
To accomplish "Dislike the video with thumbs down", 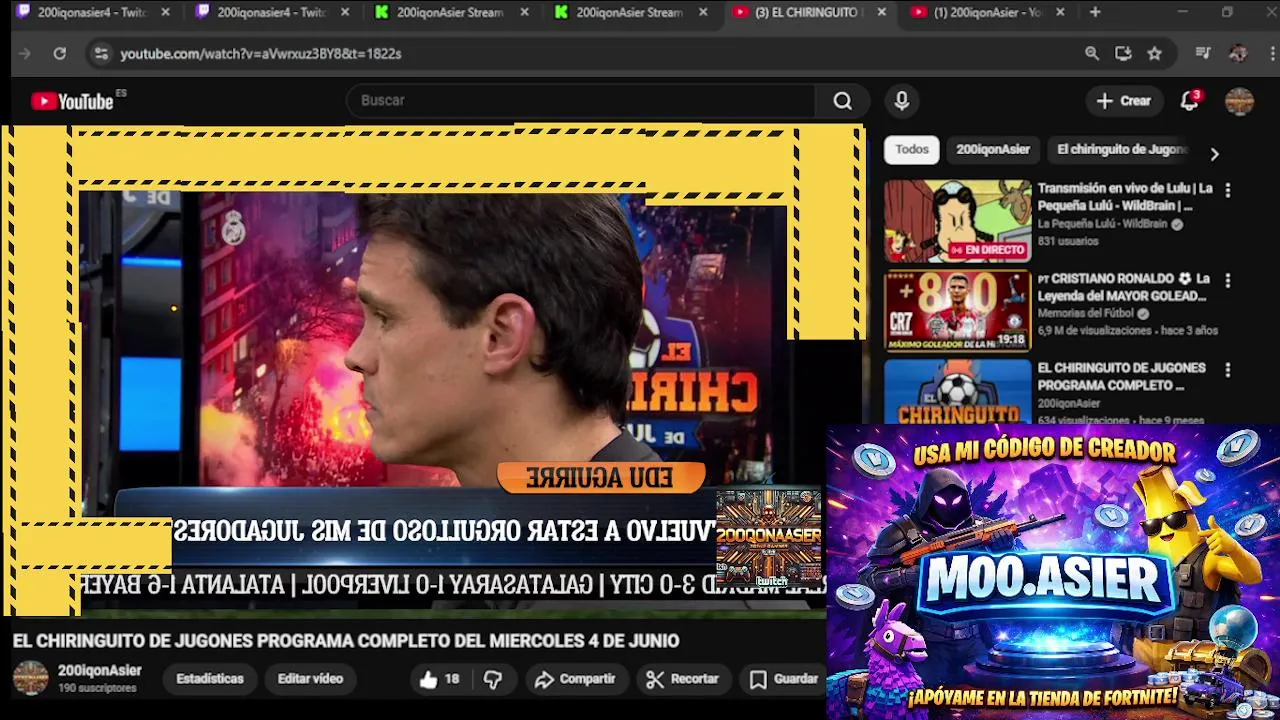I will coord(493,679).
